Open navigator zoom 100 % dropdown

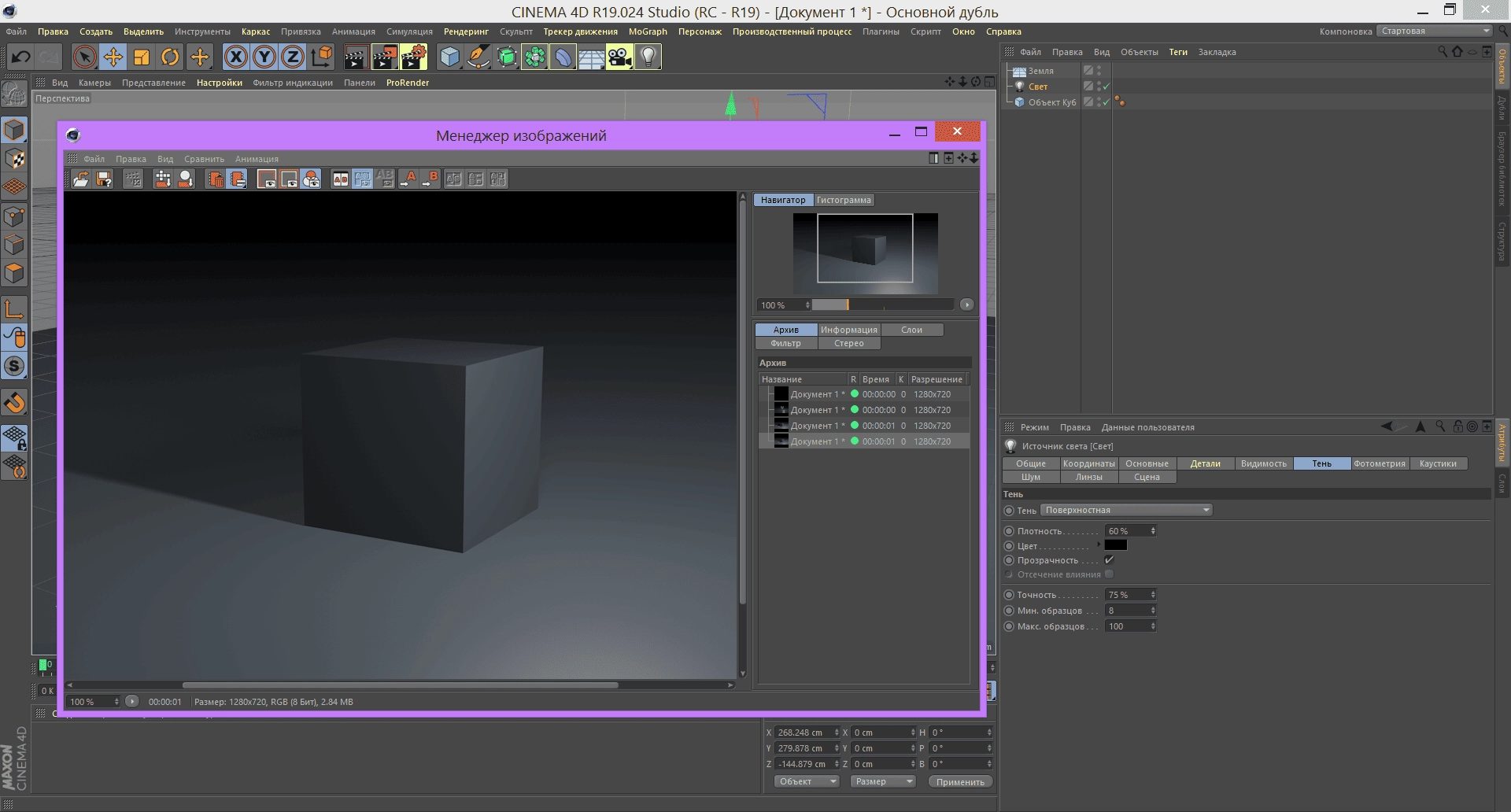point(784,304)
